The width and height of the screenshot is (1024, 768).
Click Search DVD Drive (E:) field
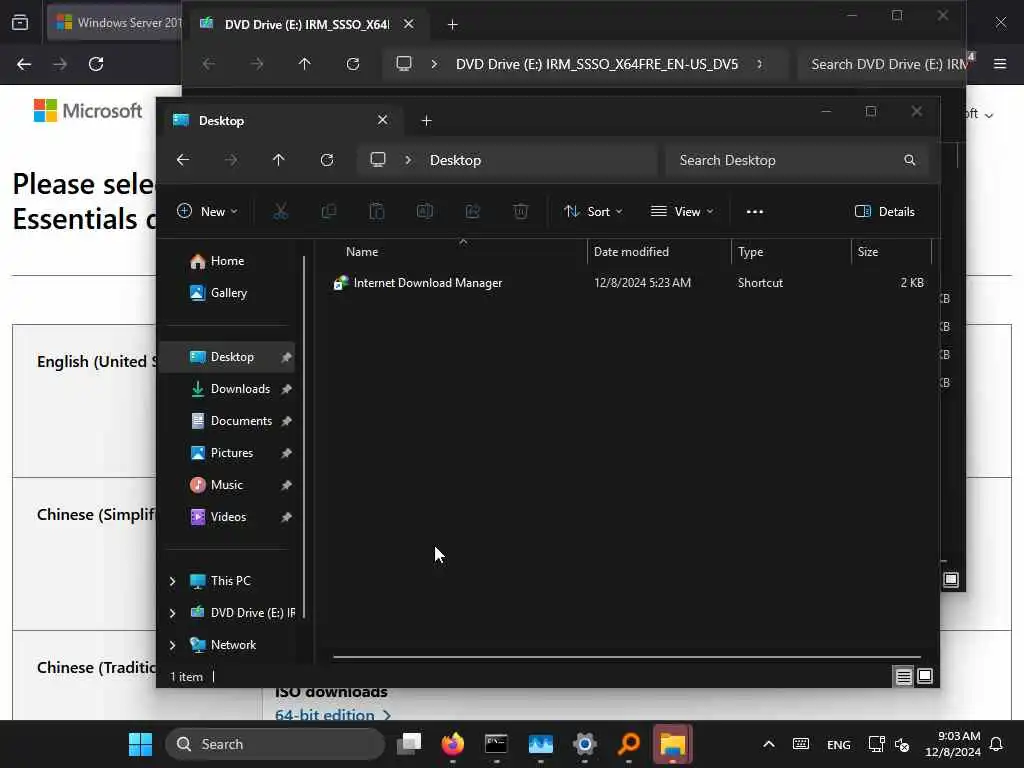pyautogui.click(x=882, y=64)
